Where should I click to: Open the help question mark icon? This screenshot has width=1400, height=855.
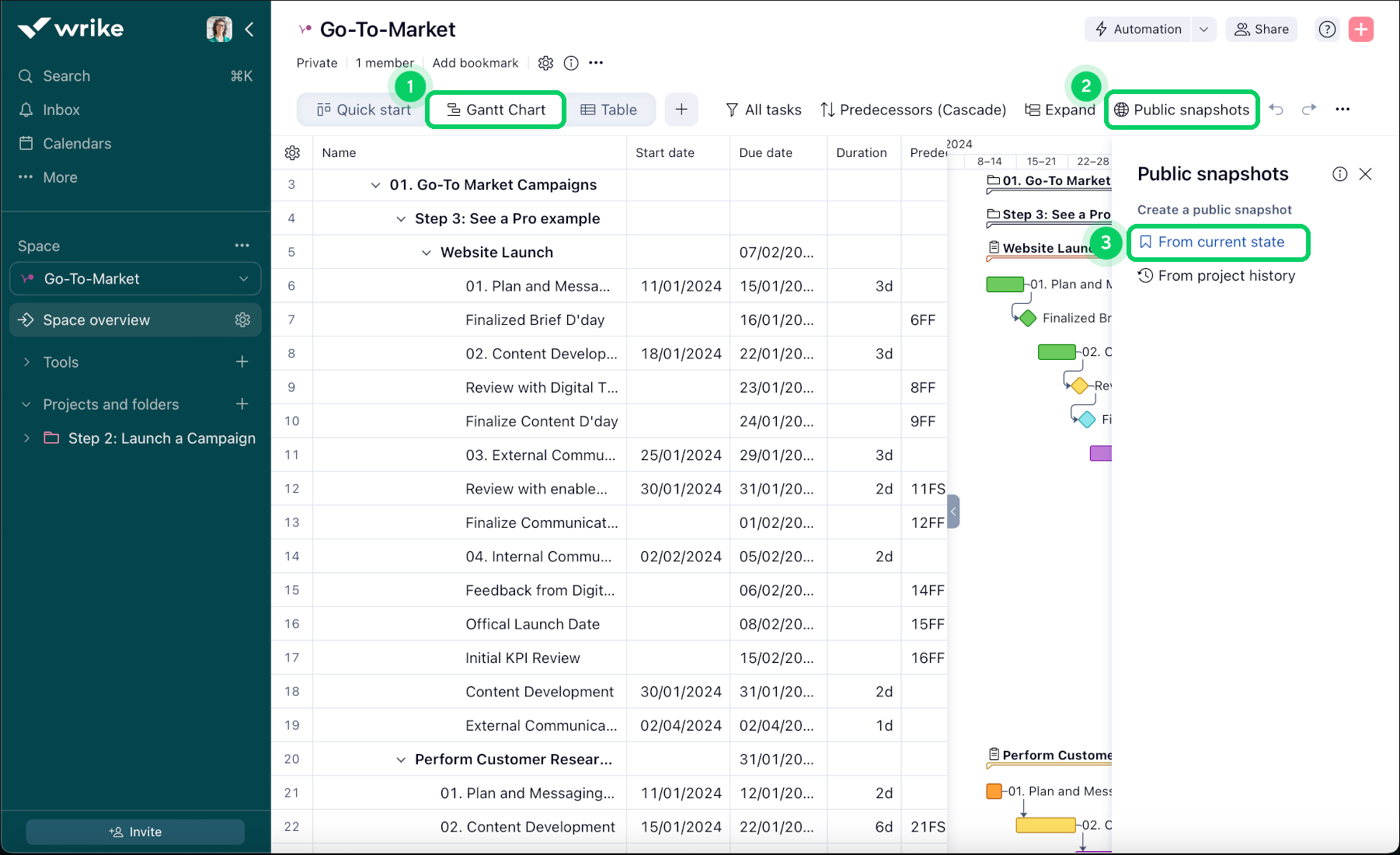tap(1327, 30)
